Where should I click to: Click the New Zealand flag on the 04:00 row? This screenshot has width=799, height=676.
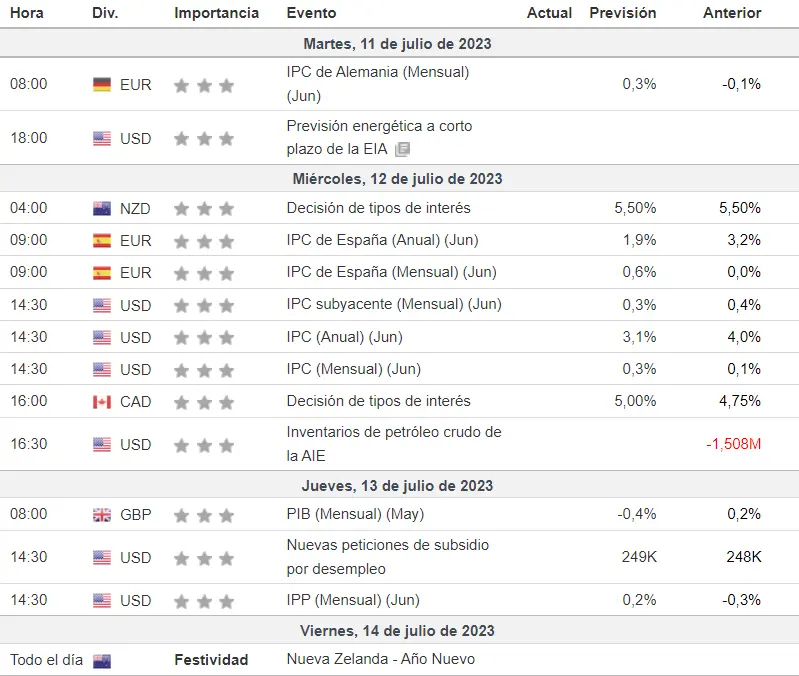click(x=102, y=209)
